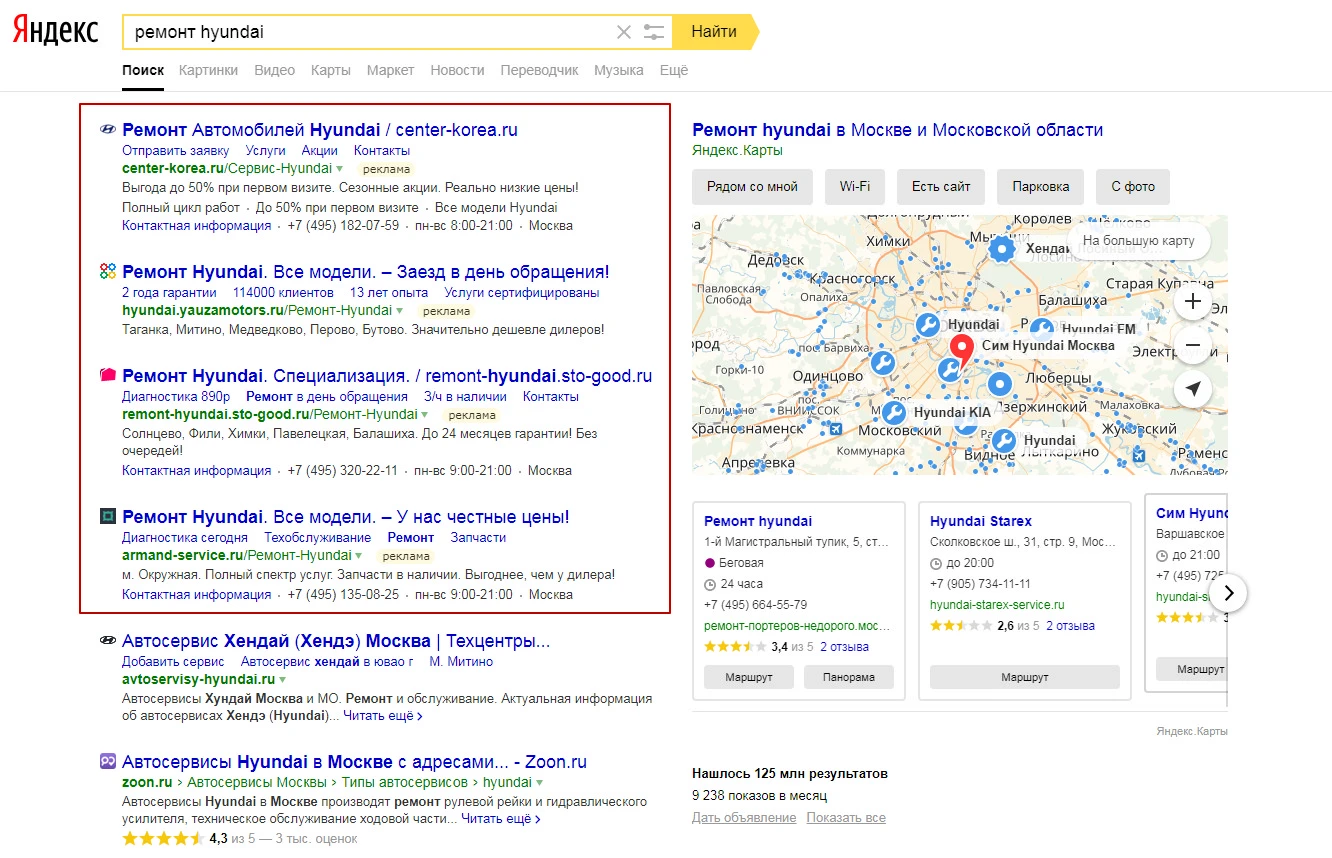This screenshot has height=858, width=1332.
Task: Open the Новости search tab
Action: 457,70
